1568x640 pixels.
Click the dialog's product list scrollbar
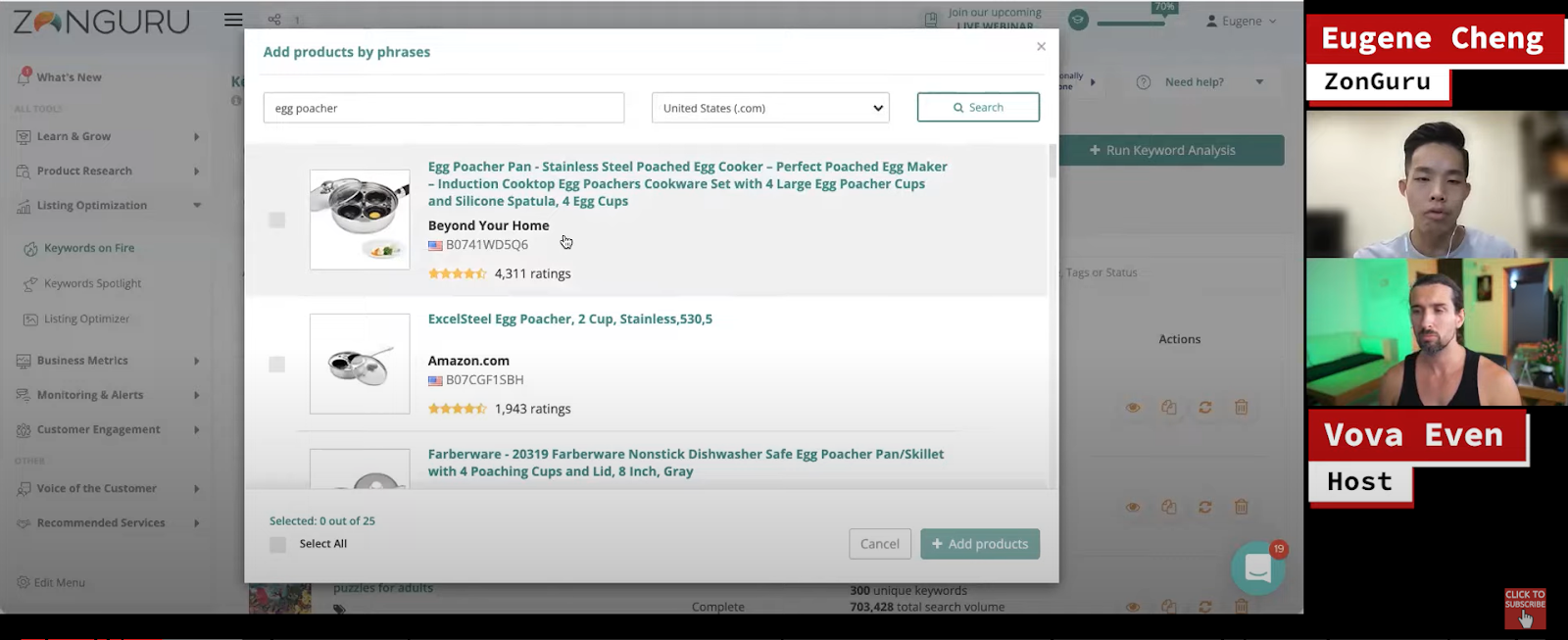pyautogui.click(x=1053, y=162)
